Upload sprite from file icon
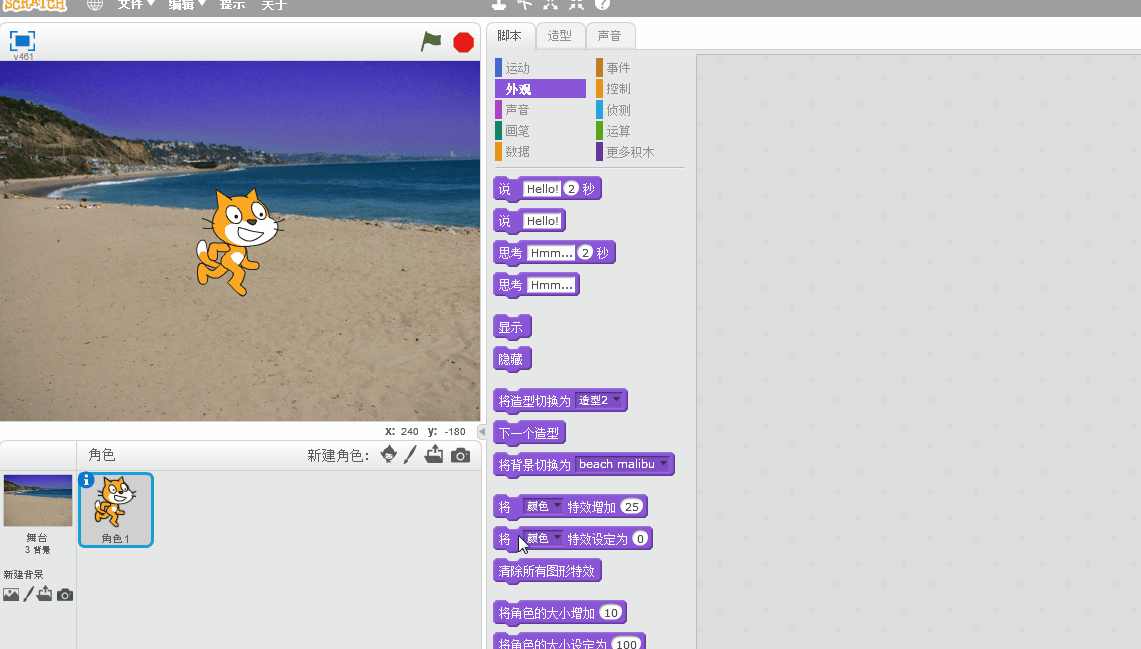Viewport: 1141px width, 649px height. pyautogui.click(x=434, y=455)
